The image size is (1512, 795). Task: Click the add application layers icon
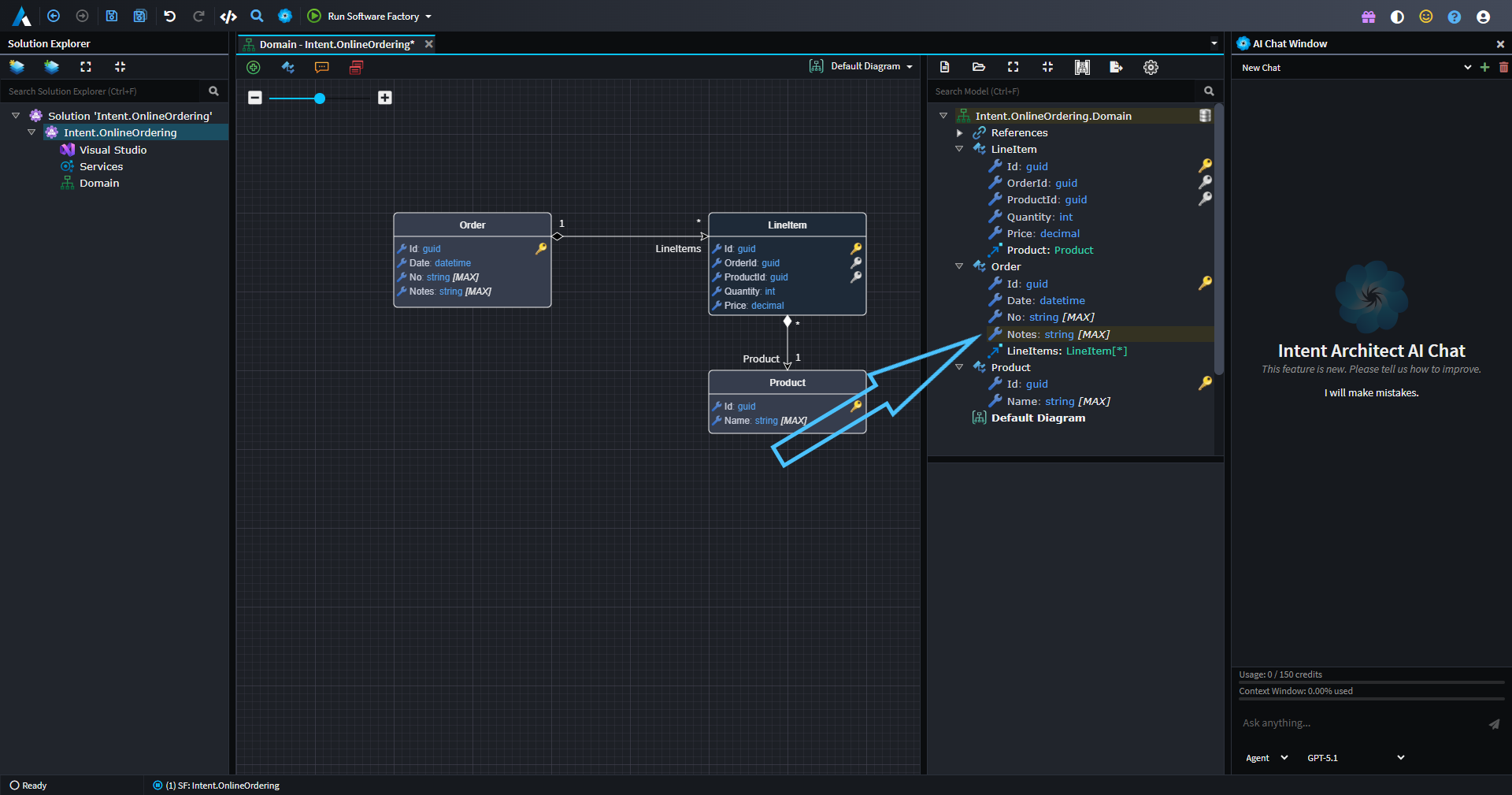coord(51,67)
